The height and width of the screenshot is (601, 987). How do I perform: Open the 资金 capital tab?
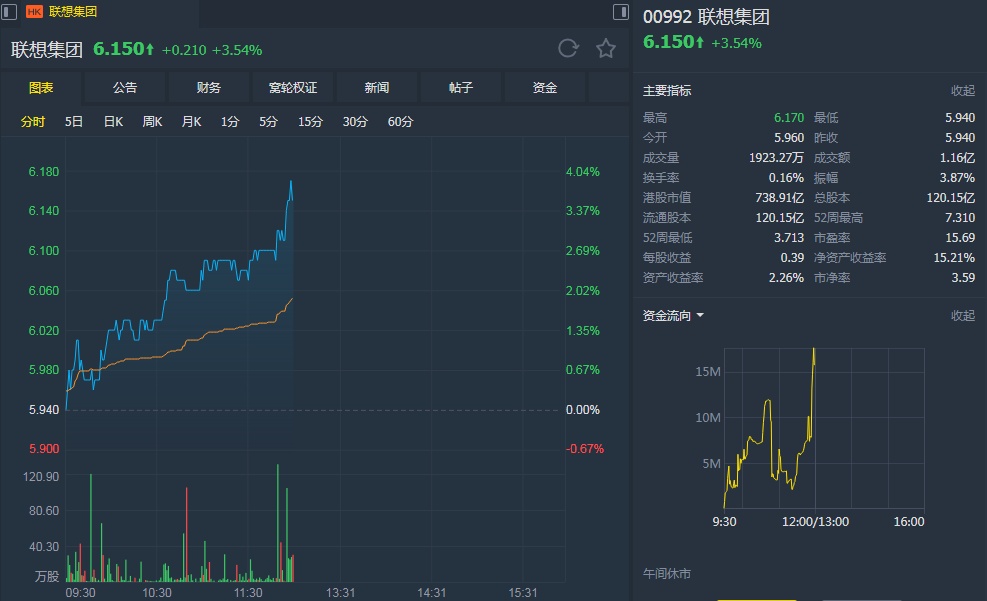pos(544,87)
